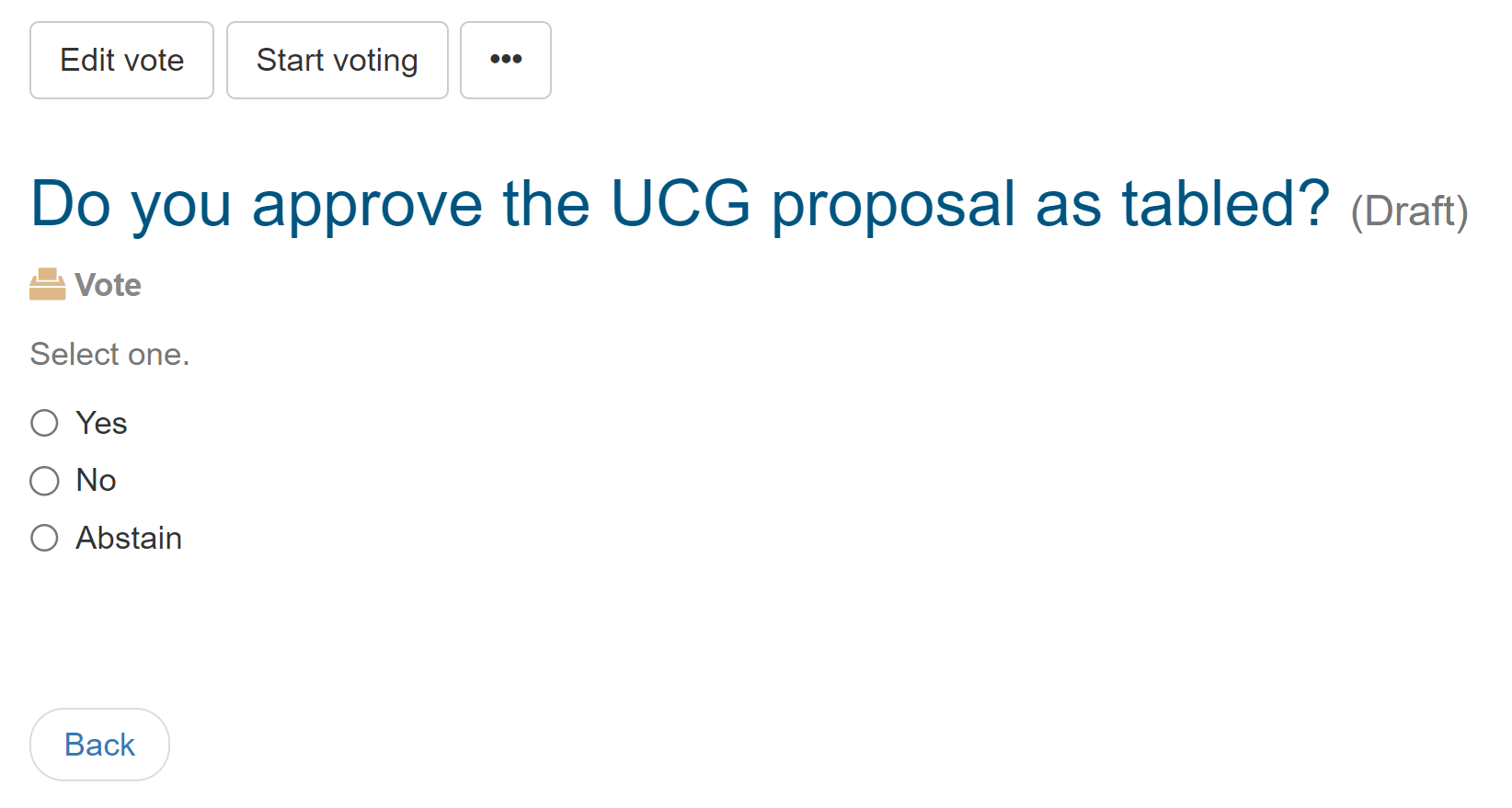Click the (Draft) status label
The width and height of the screenshot is (1512, 808).
pyautogui.click(x=1408, y=211)
